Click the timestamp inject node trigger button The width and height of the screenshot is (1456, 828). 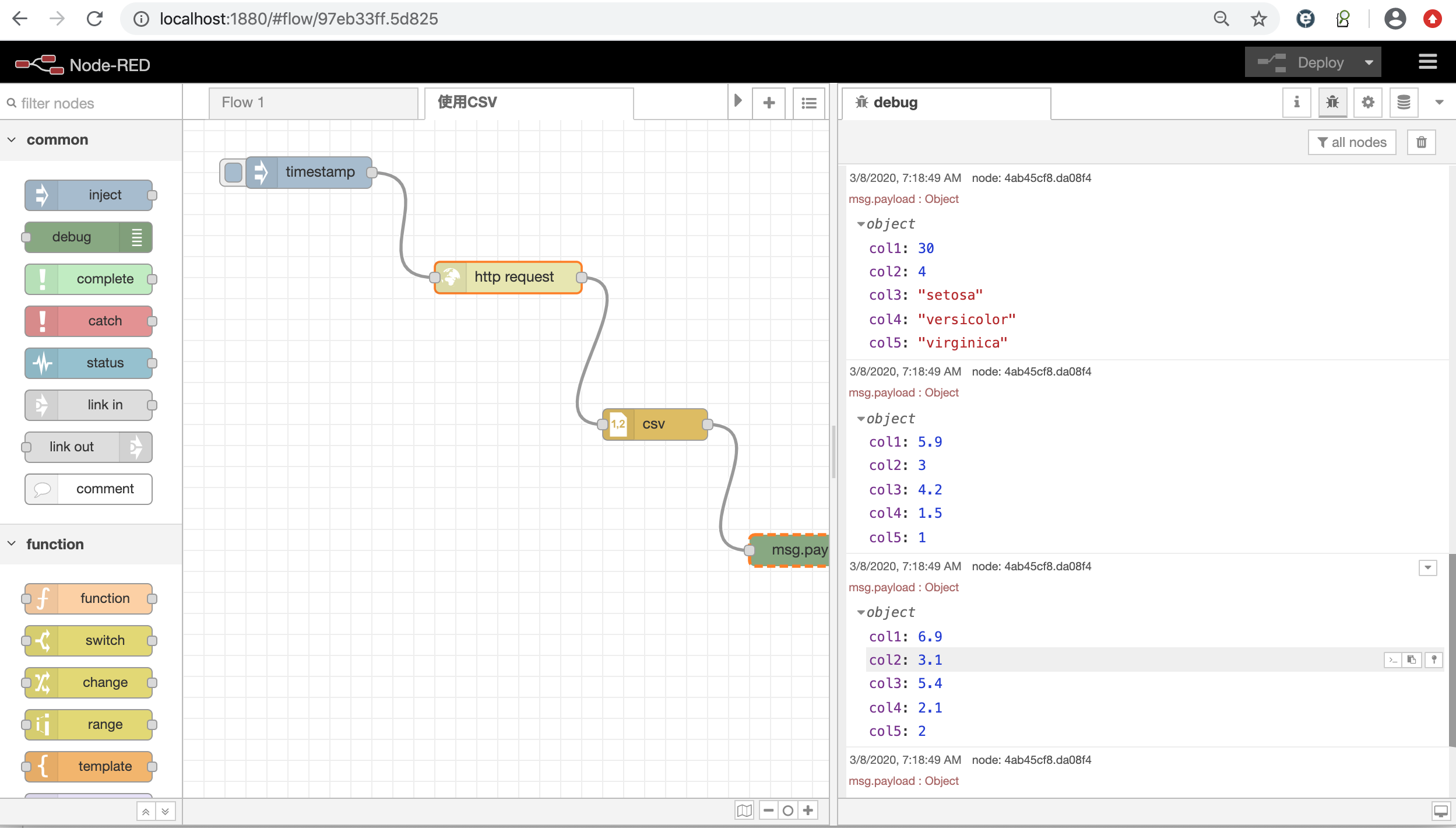233,173
